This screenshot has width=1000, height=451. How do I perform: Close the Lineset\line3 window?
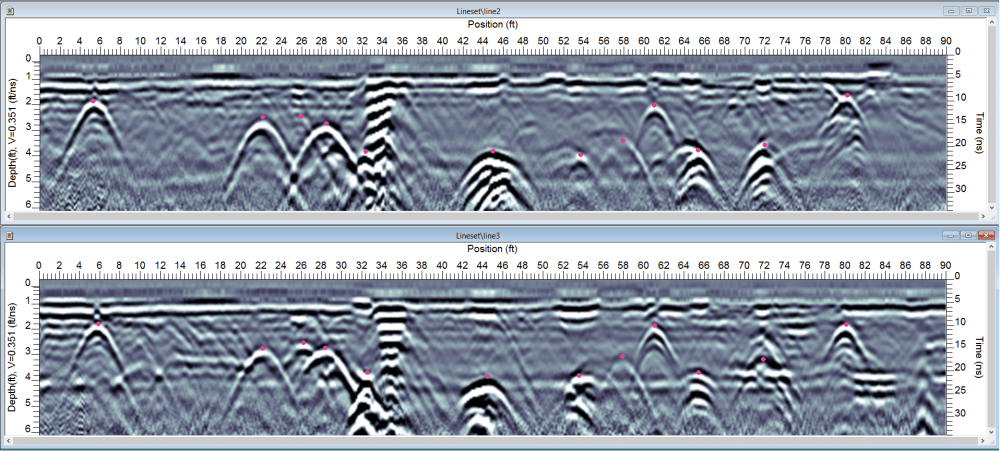(x=985, y=235)
